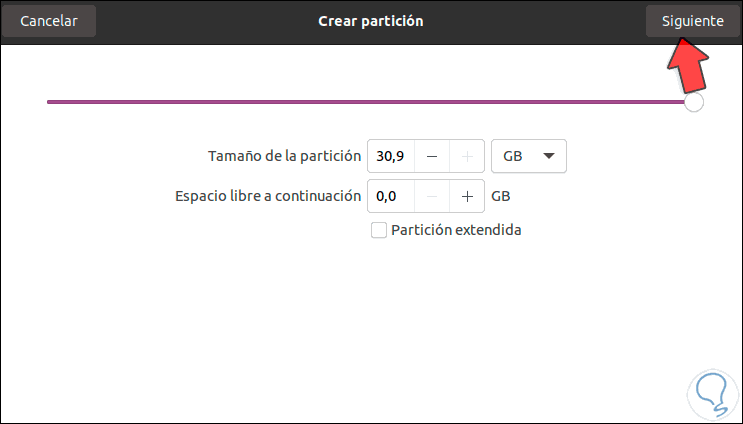Increase free space with plus button
The height and width of the screenshot is (424, 743).
467,197
